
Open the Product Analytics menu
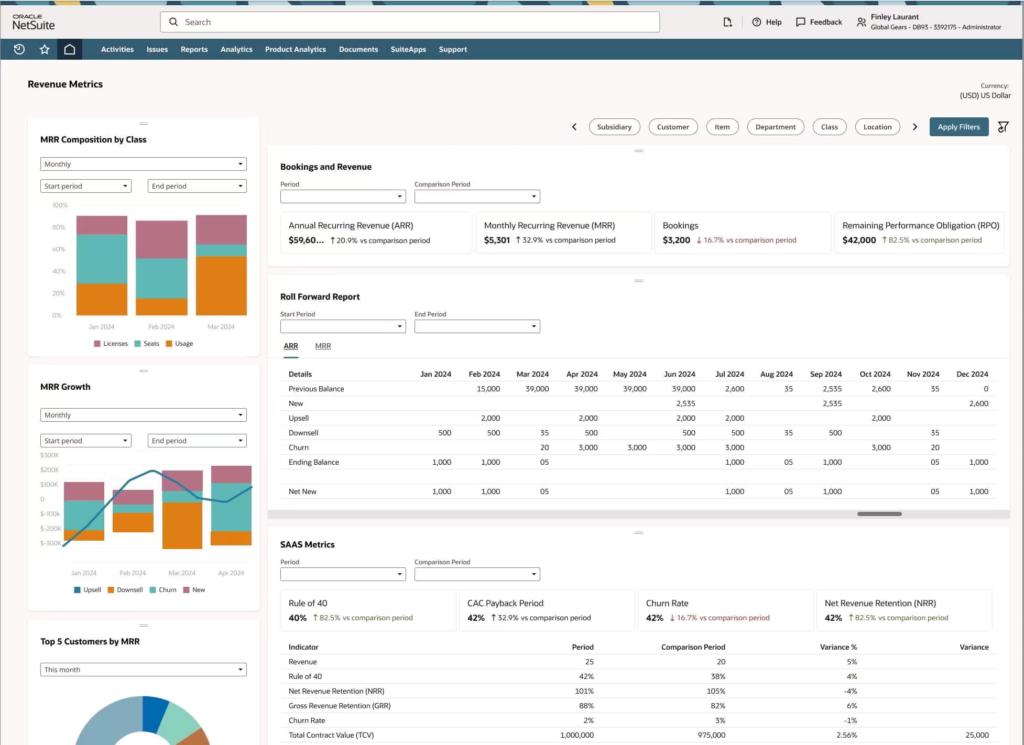[295, 49]
